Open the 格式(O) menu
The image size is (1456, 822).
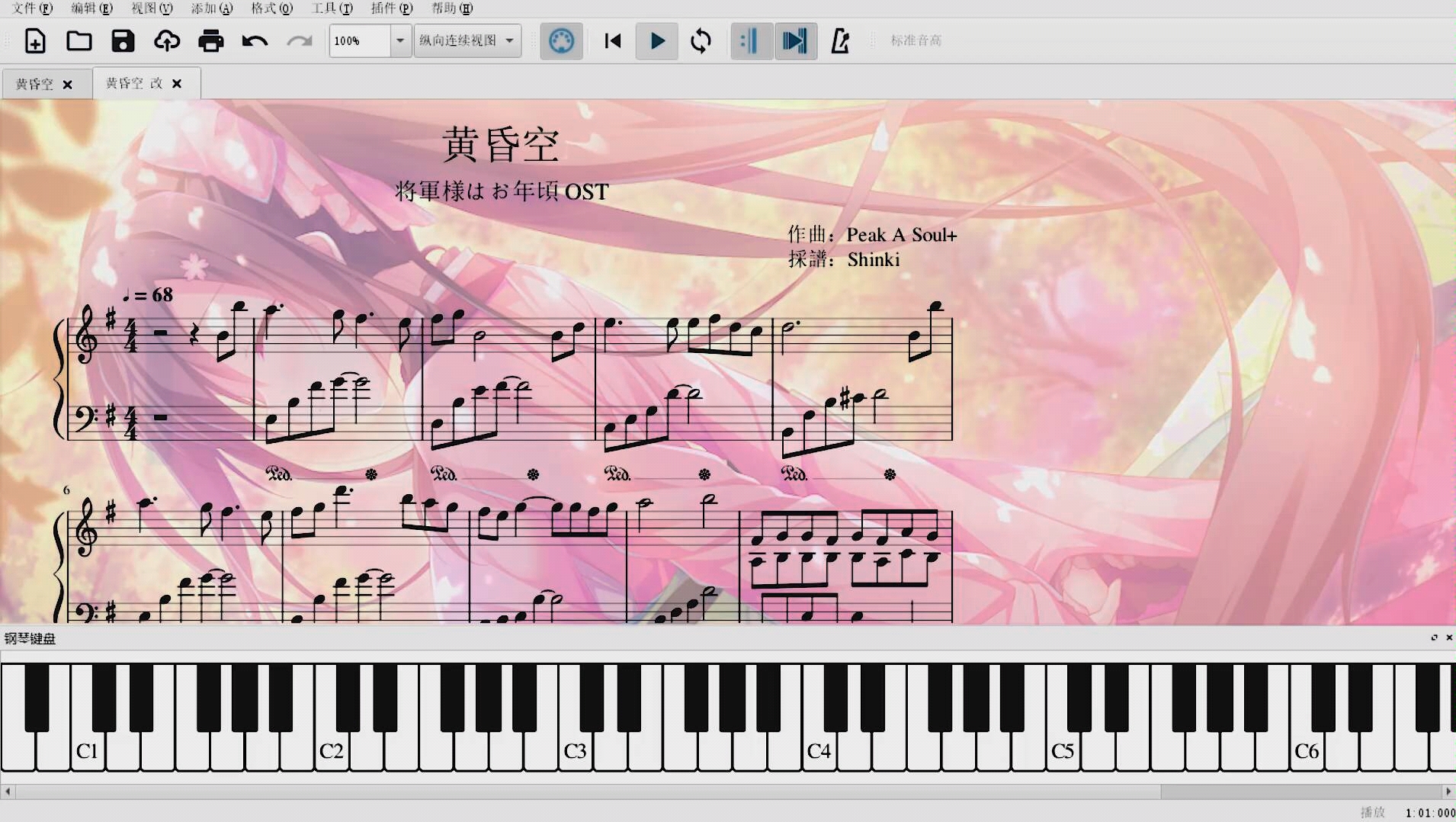coord(272,8)
